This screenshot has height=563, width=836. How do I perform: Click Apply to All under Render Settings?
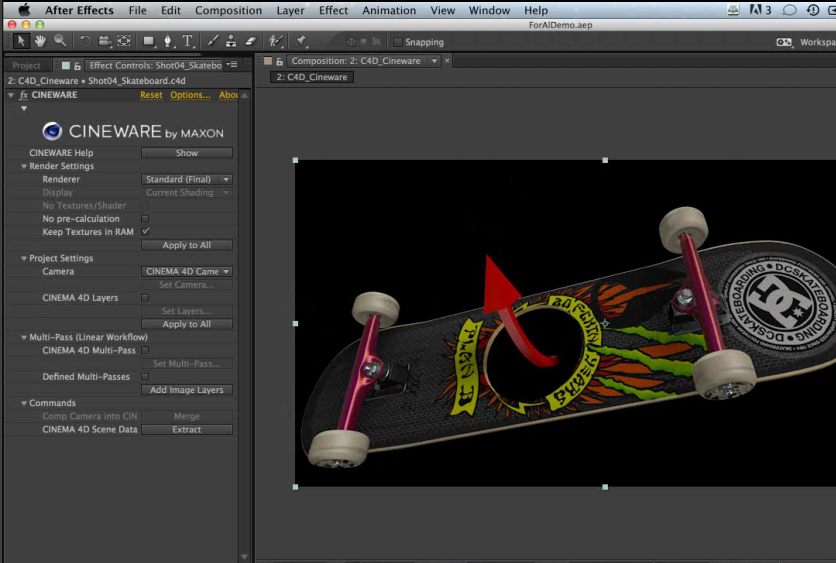187,245
